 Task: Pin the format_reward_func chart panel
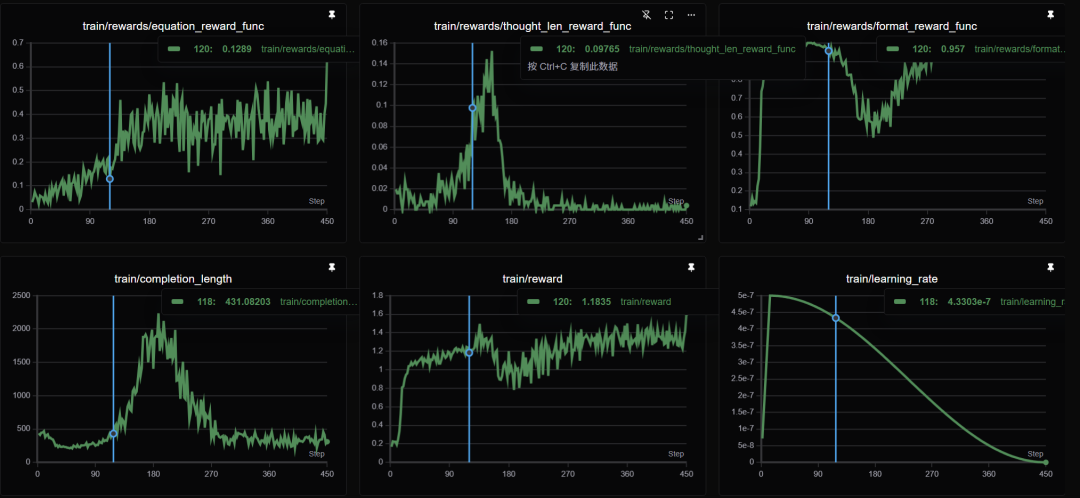(1050, 15)
